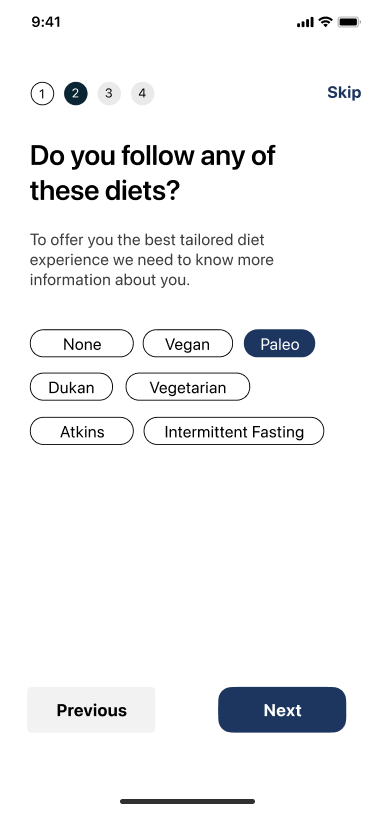Tap the 9:41 clock in status bar
This screenshot has height=814, width=375.
coord(46,22)
